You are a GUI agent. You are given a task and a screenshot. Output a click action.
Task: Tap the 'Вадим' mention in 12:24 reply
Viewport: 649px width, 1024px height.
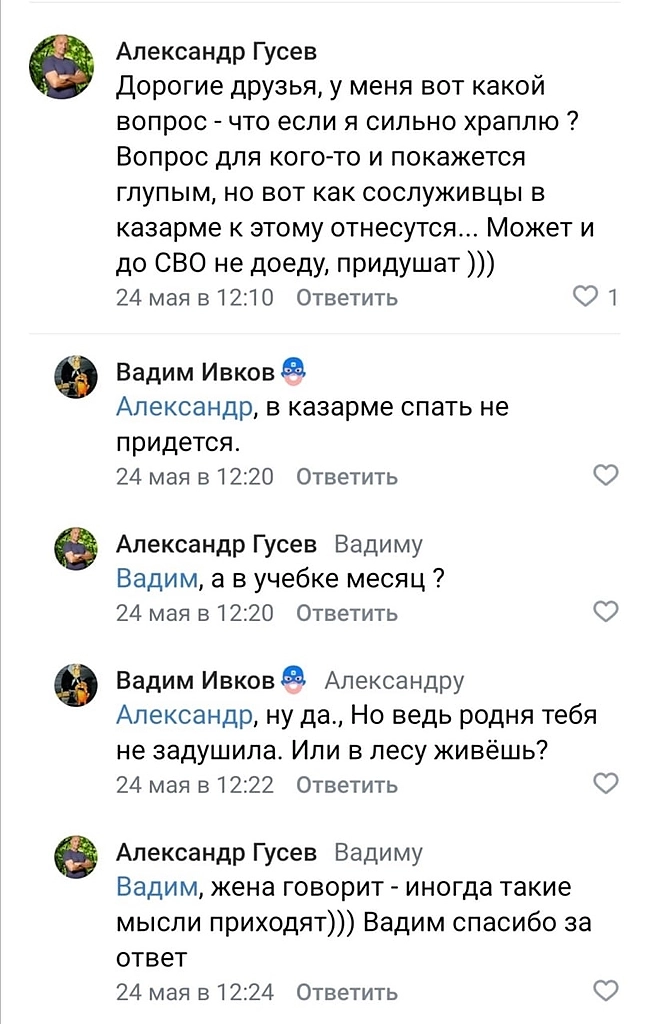click(159, 887)
